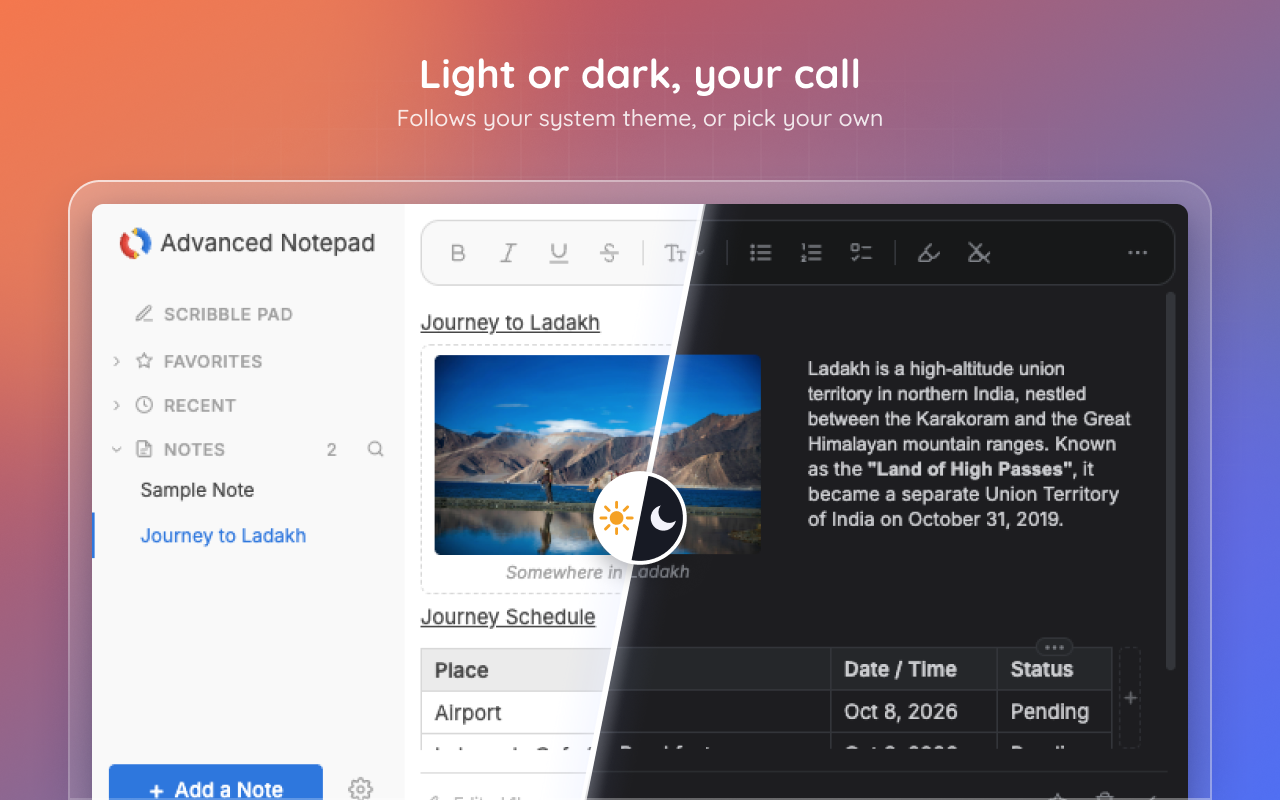
Task: Click the Advanced Notepad logo
Action: pyautogui.click(x=135, y=243)
